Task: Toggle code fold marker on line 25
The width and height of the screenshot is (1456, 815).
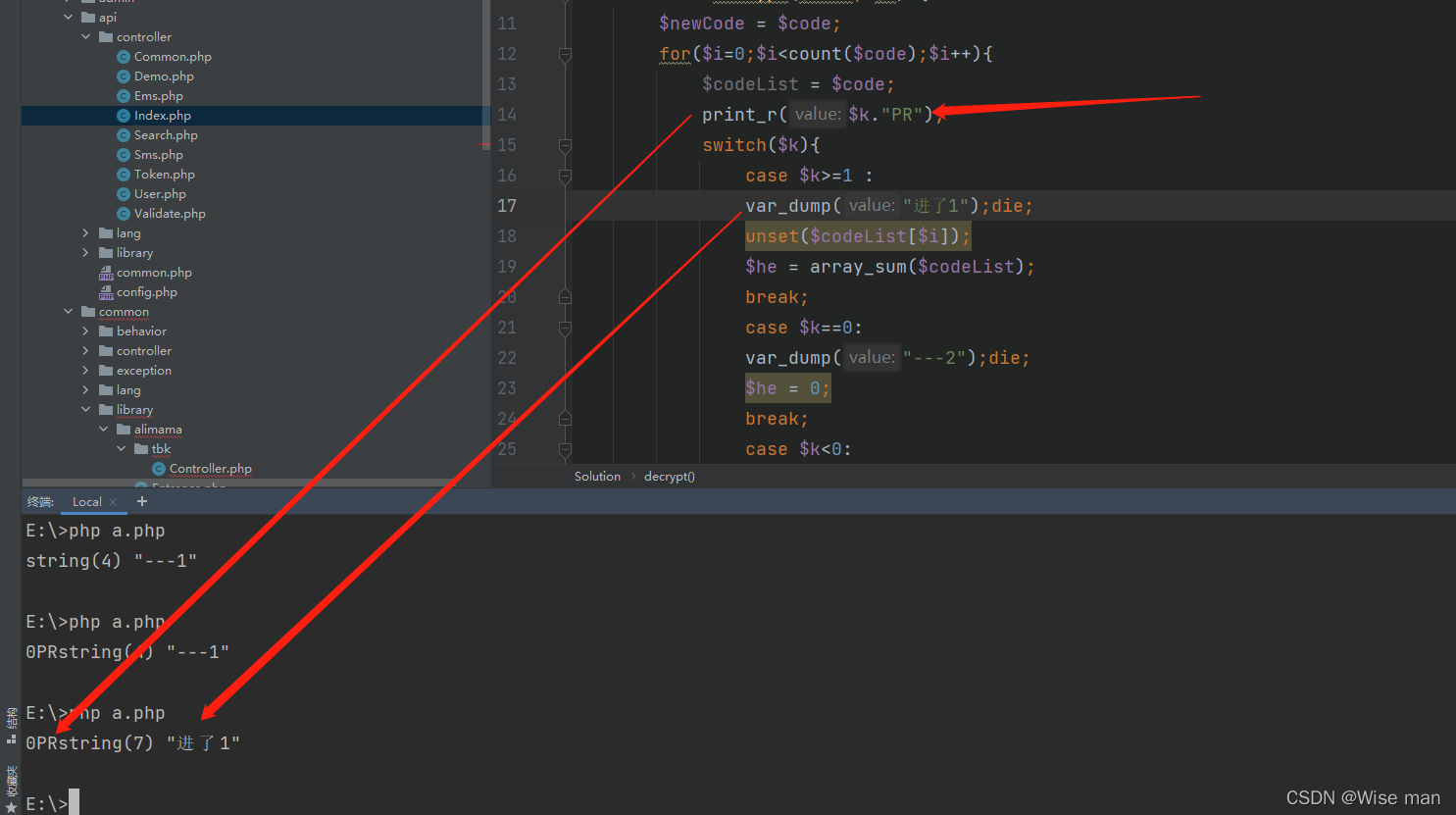Action: [x=565, y=450]
